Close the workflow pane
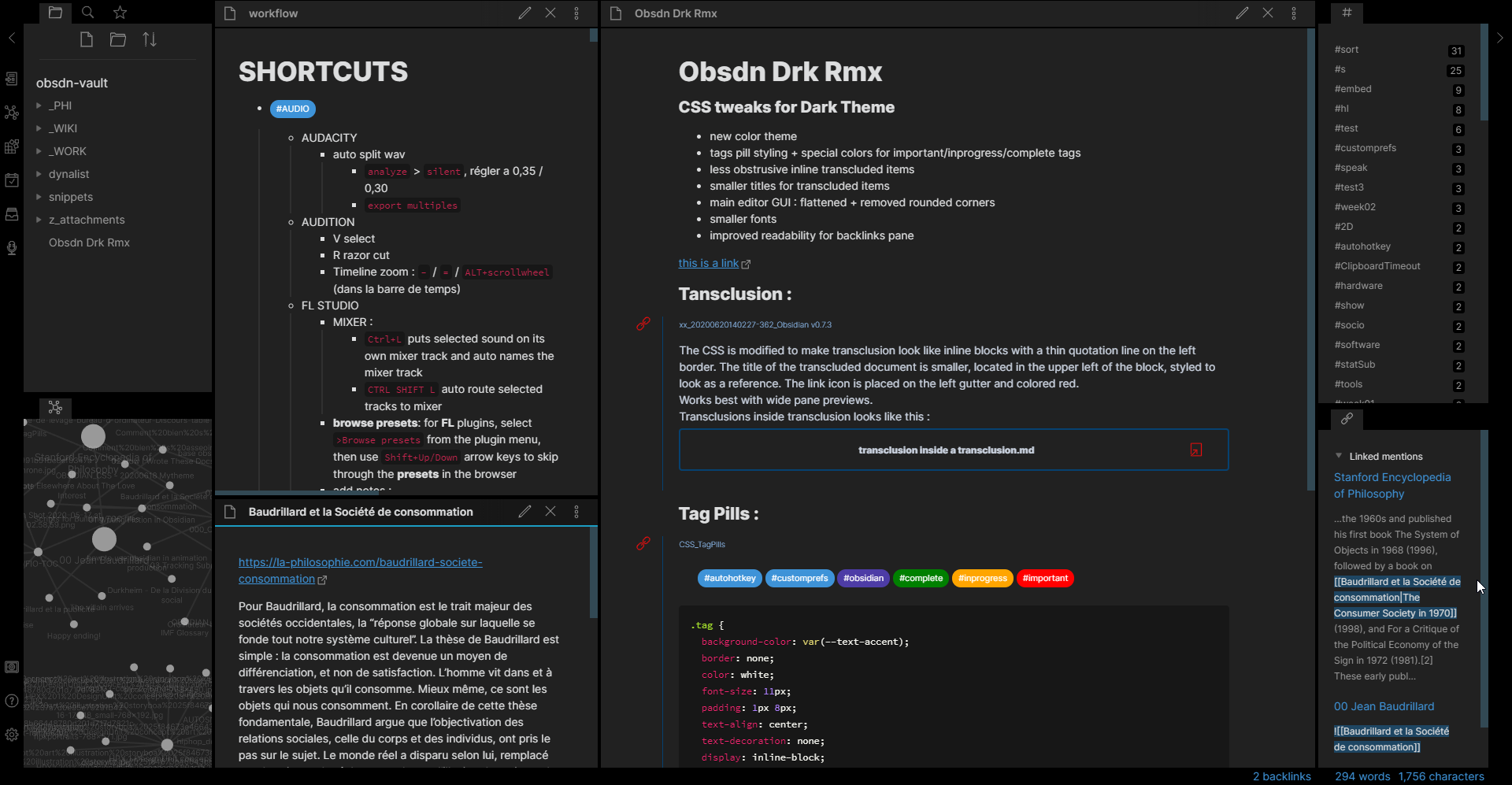The image size is (1512, 785). point(550,13)
